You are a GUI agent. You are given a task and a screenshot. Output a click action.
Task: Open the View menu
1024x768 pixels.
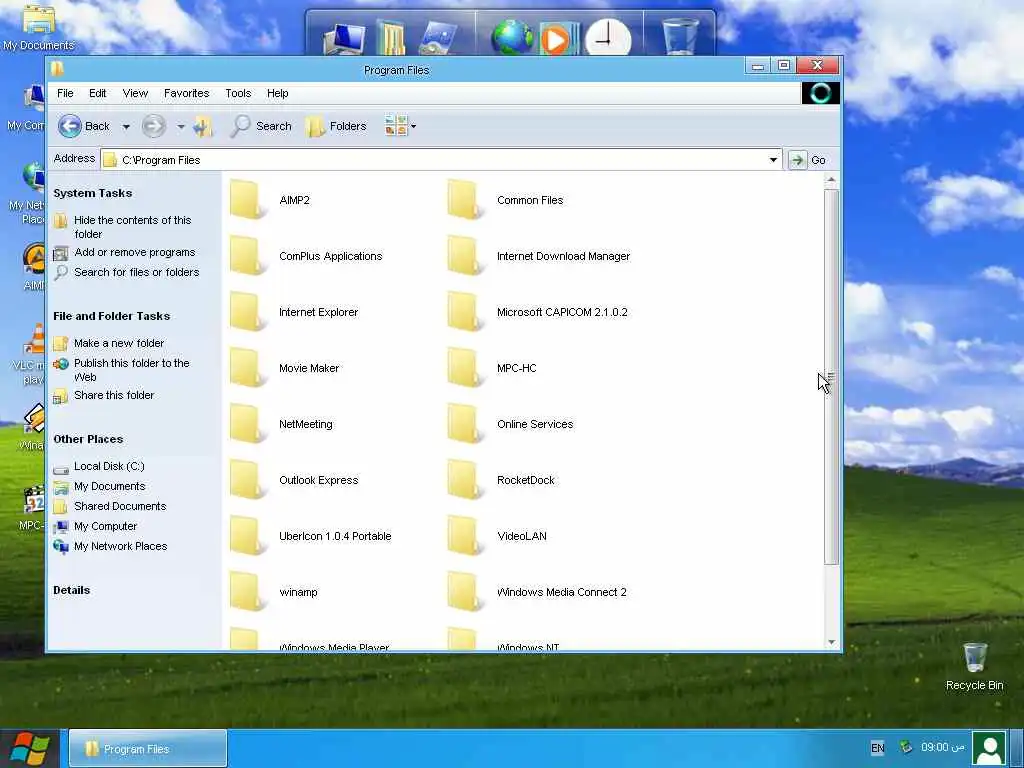[x=135, y=93]
